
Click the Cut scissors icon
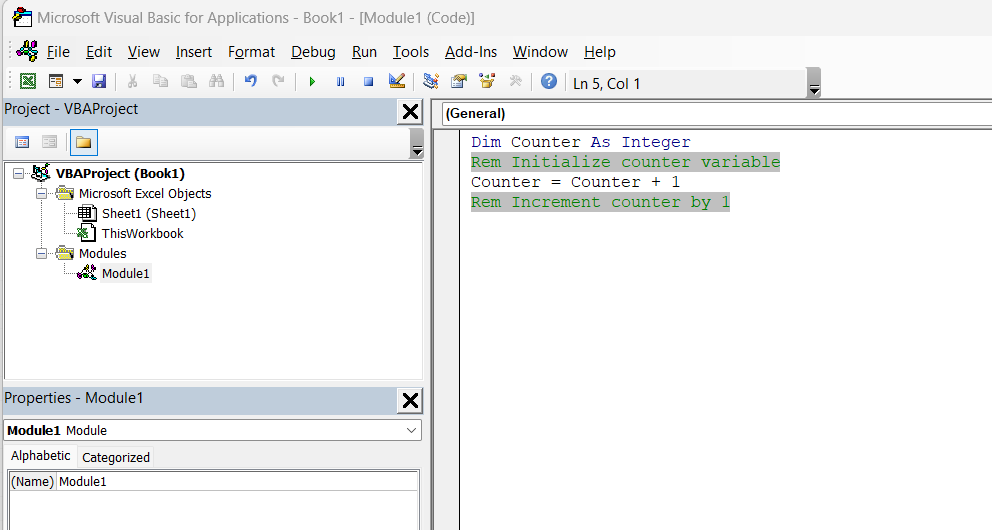(x=132, y=82)
